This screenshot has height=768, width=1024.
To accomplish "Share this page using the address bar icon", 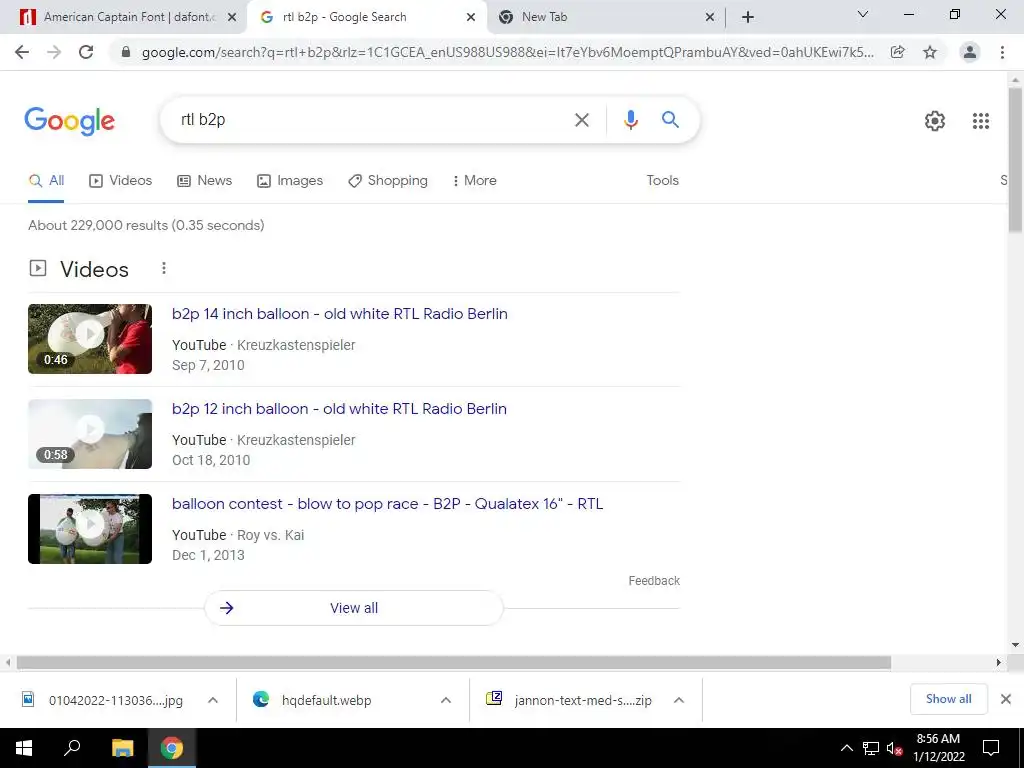I will coord(898,52).
